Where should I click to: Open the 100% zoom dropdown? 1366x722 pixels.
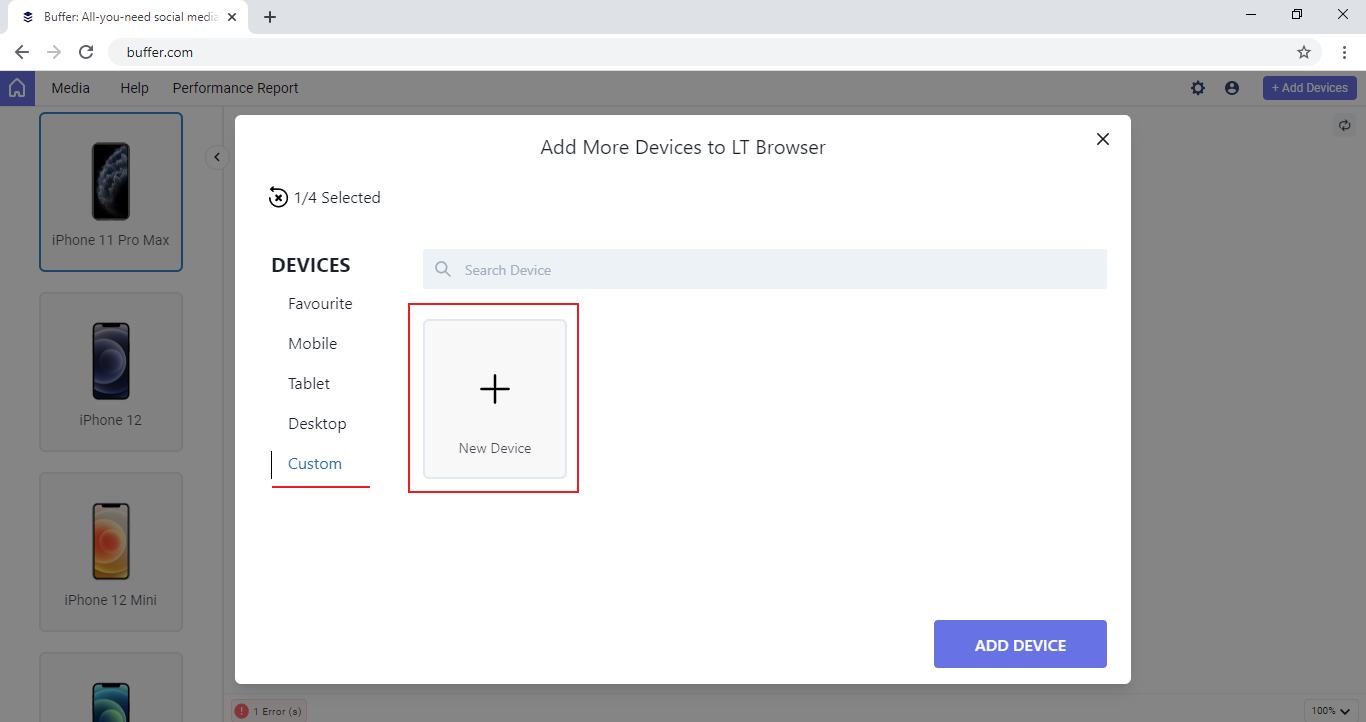pos(1332,711)
